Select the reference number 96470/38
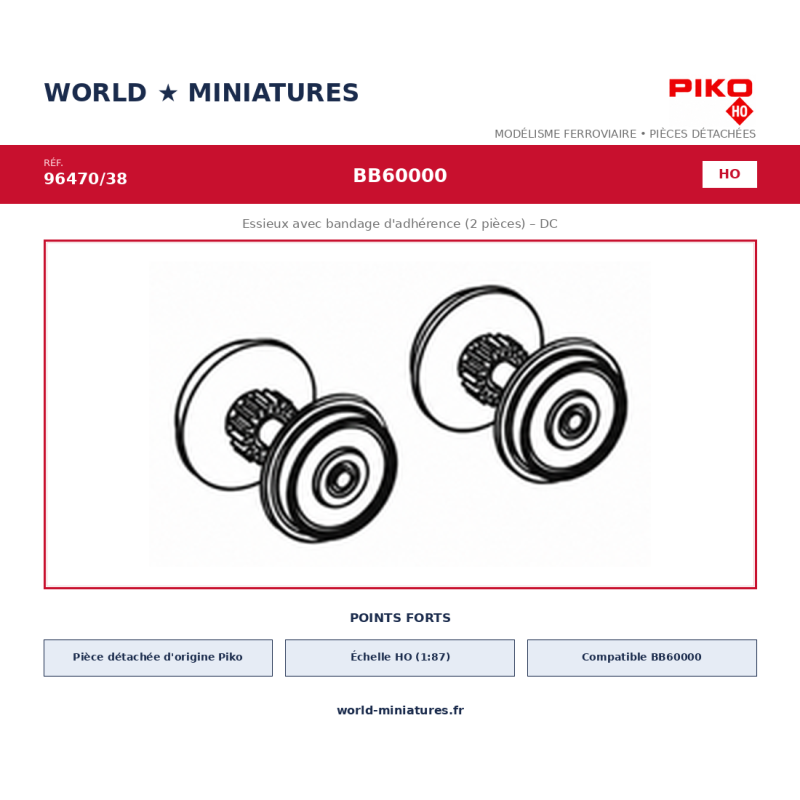 coord(85,179)
